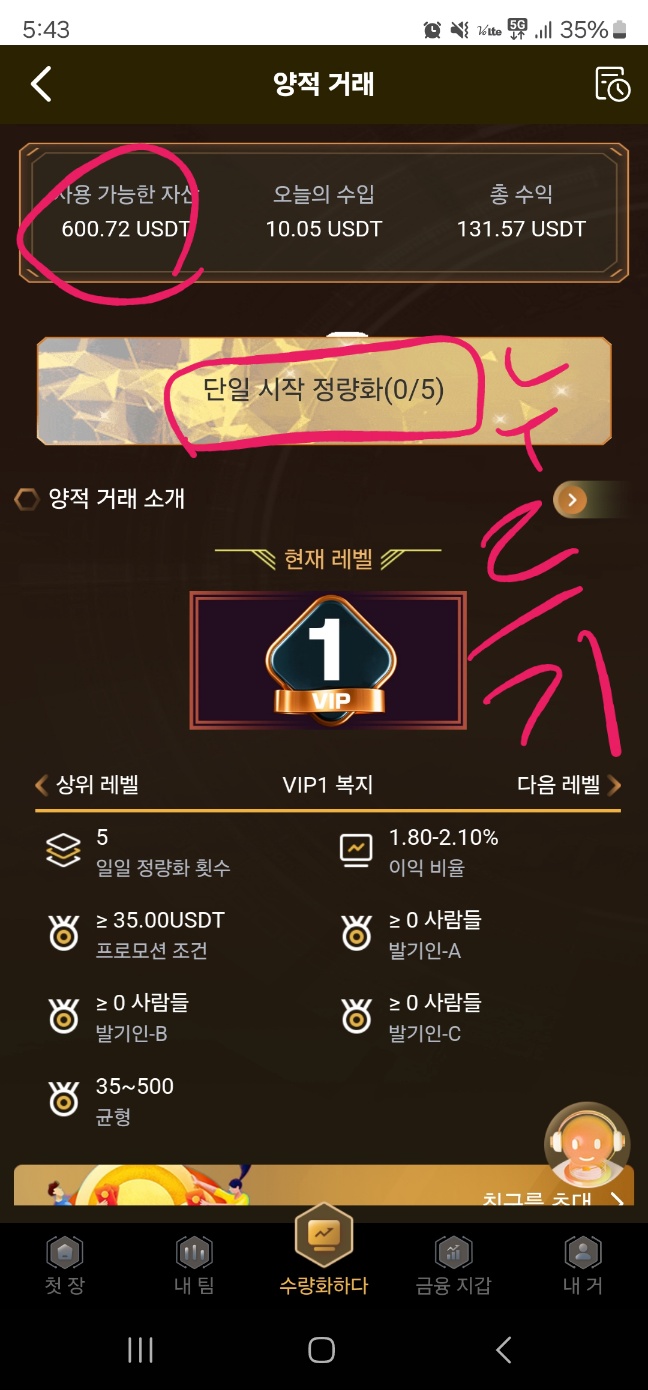Image resolution: width=648 pixels, height=1390 pixels.
Task: Select the VIP1 복지 tab label
Action: 328,785
